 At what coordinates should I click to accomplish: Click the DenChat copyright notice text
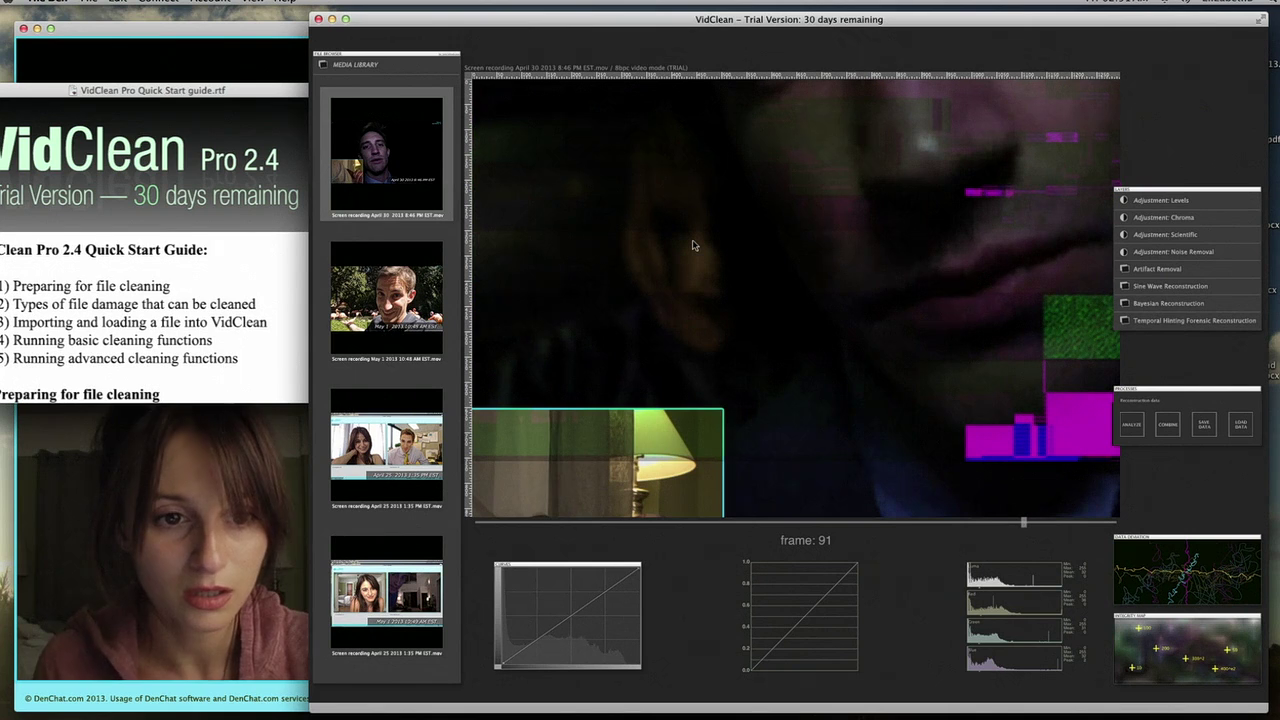tap(166, 699)
